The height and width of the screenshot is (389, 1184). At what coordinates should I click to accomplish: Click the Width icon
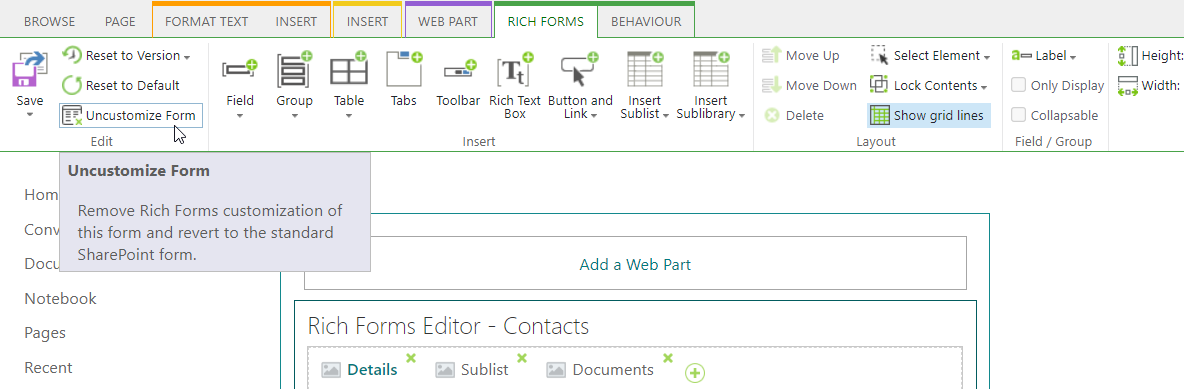click(1127, 85)
